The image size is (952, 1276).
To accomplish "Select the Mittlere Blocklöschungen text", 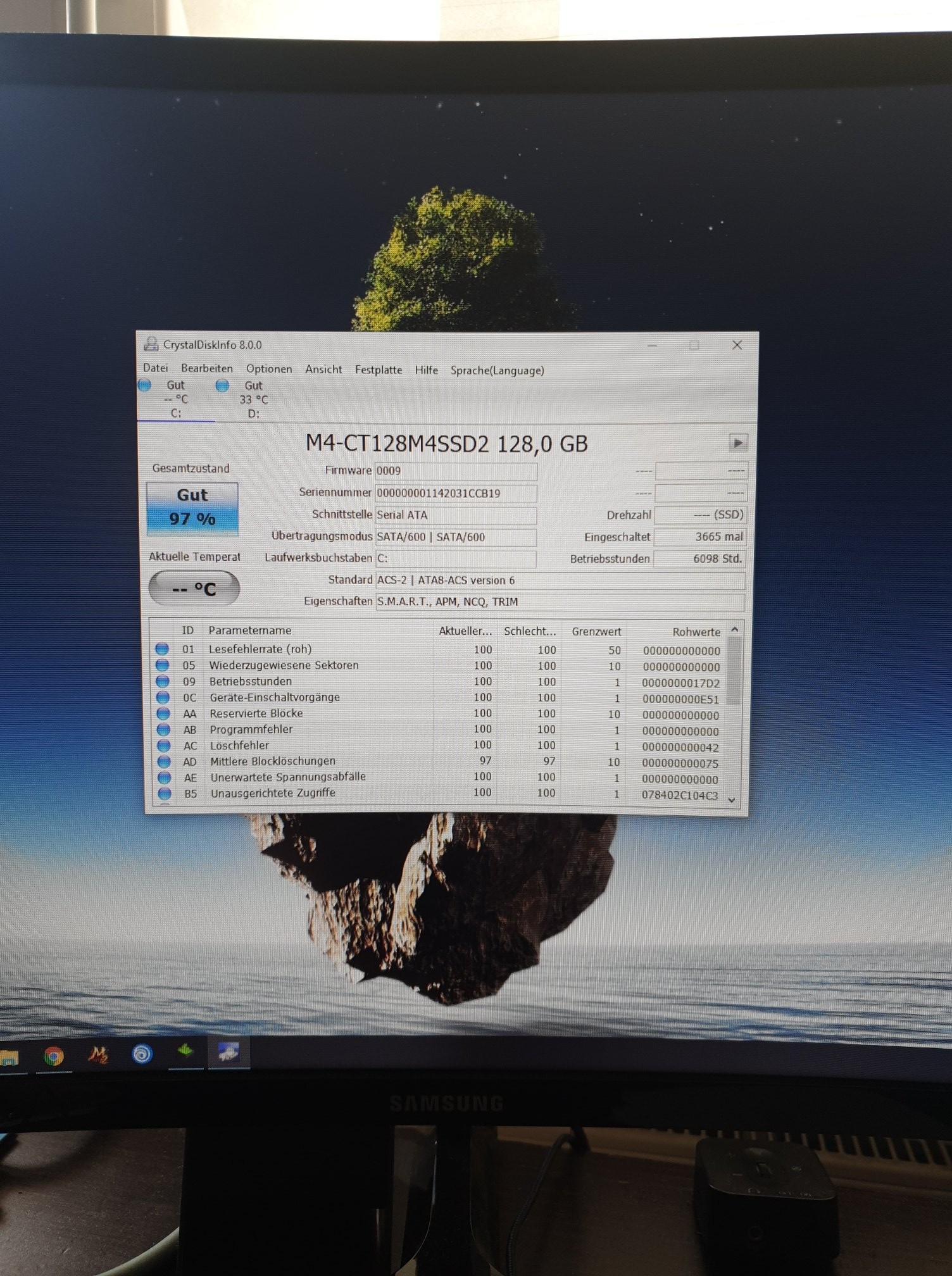I will coord(273,761).
